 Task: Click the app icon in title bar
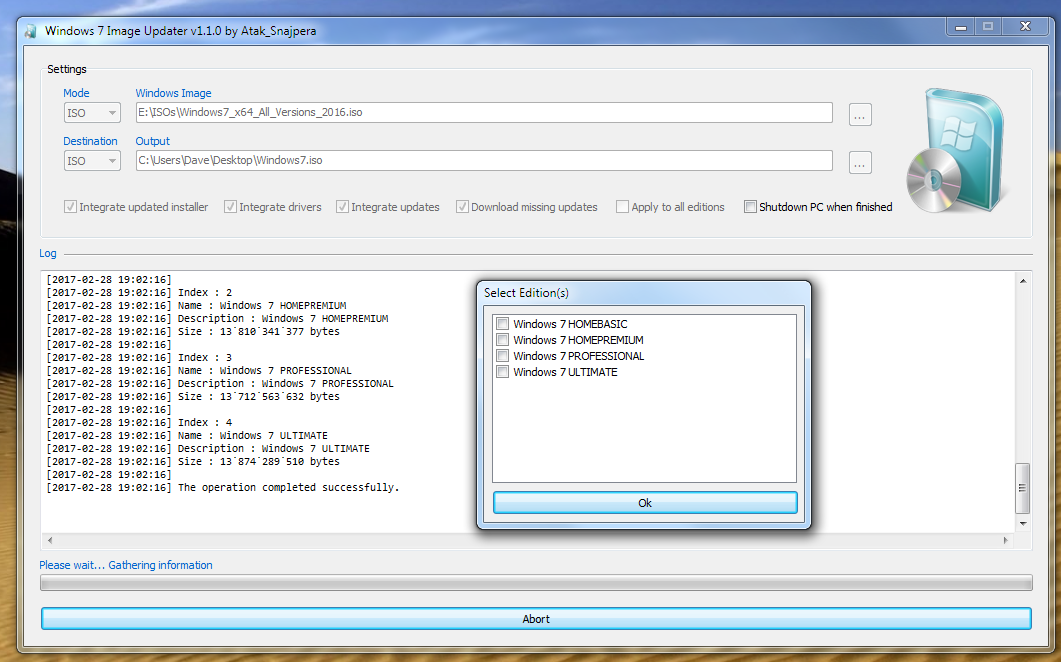[x=30, y=31]
